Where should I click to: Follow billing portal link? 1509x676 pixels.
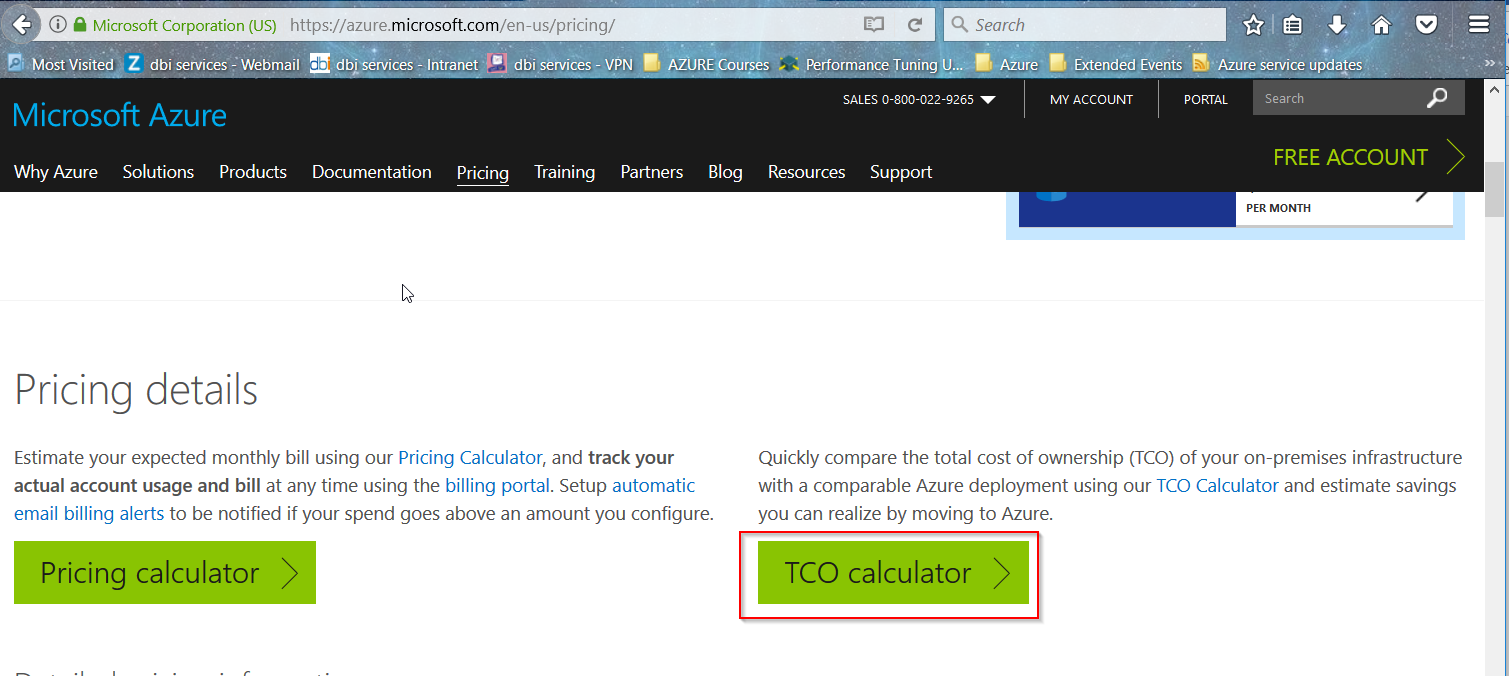click(497, 486)
